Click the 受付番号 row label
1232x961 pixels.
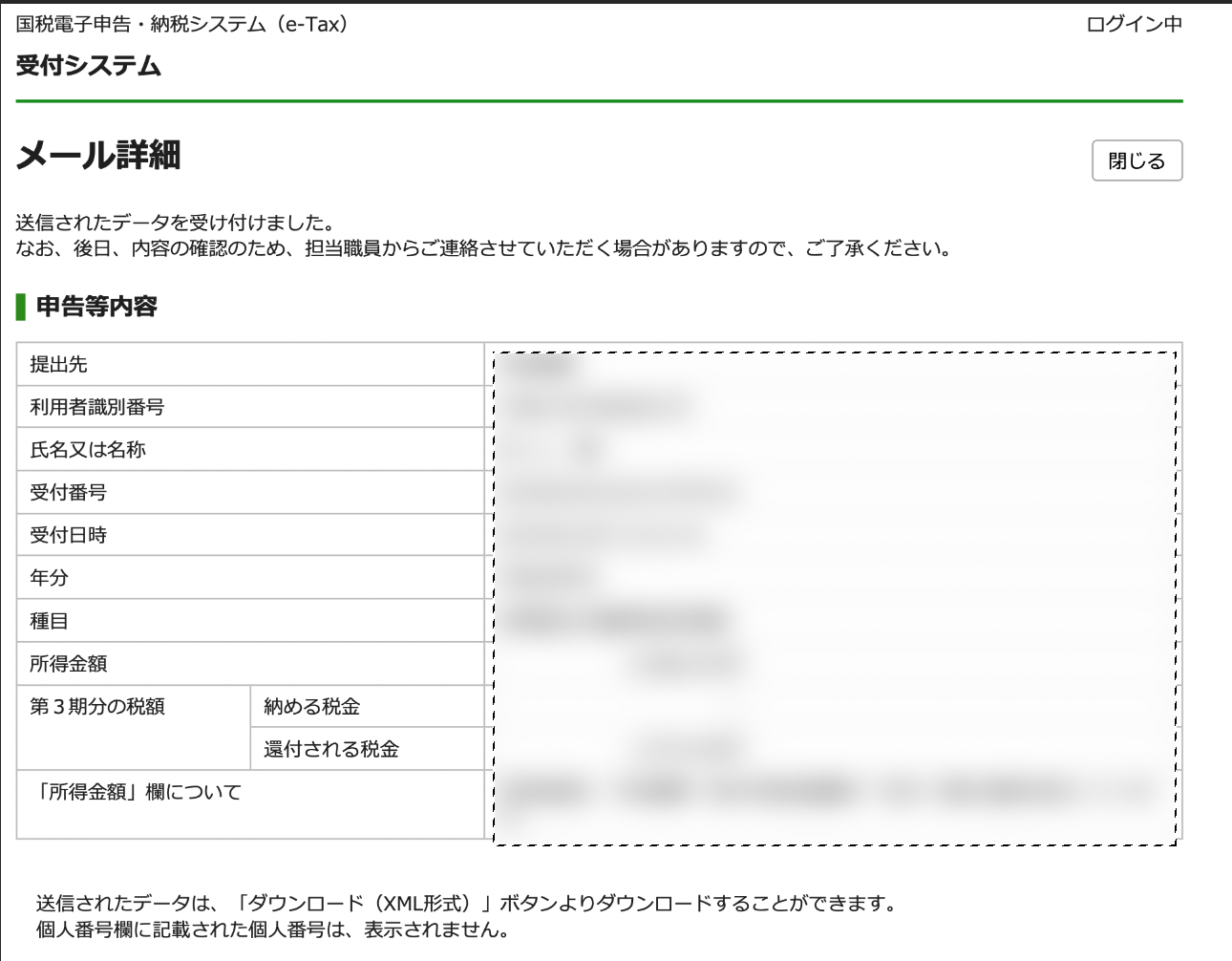pyautogui.click(x=68, y=492)
